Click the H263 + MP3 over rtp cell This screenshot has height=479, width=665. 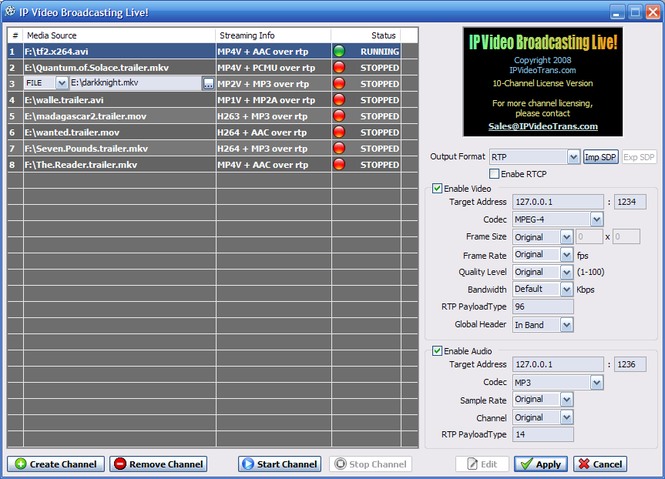[274, 116]
